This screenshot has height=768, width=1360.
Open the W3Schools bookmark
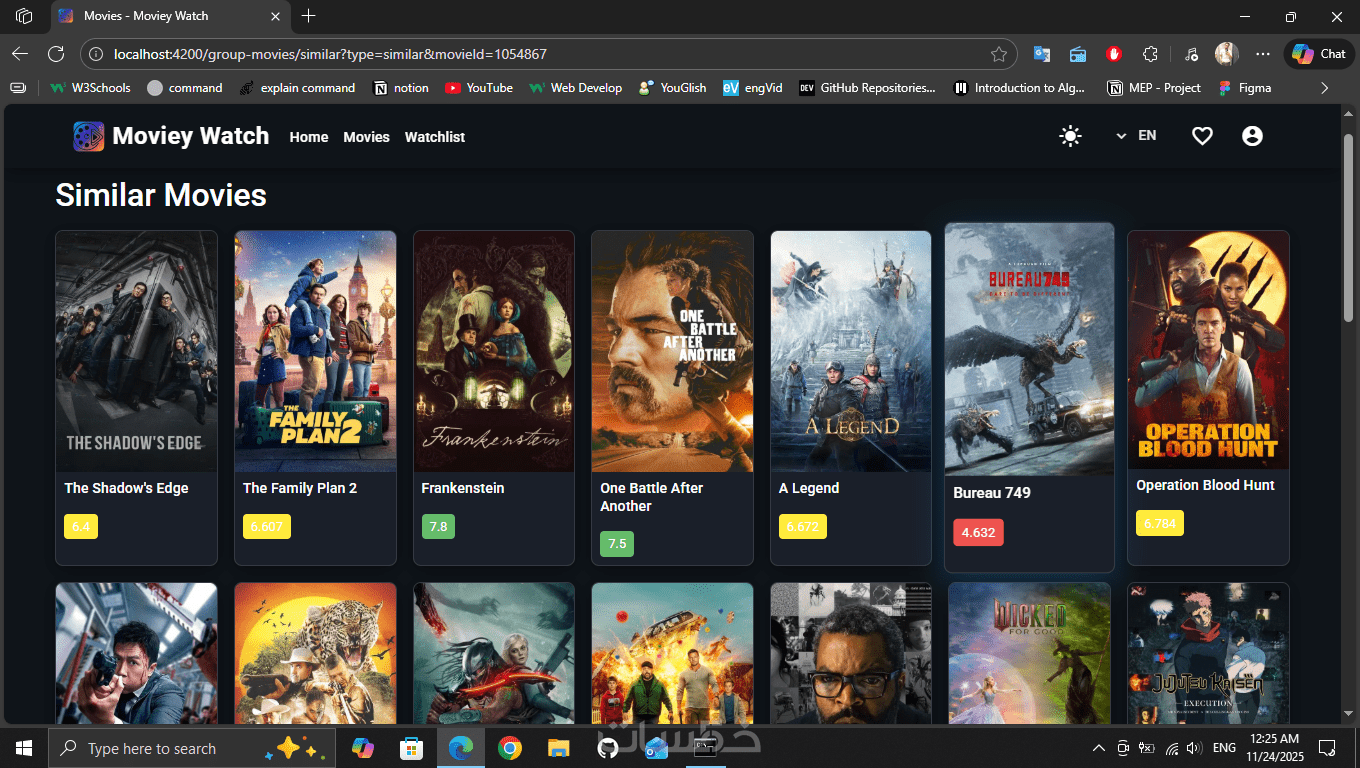(x=90, y=88)
